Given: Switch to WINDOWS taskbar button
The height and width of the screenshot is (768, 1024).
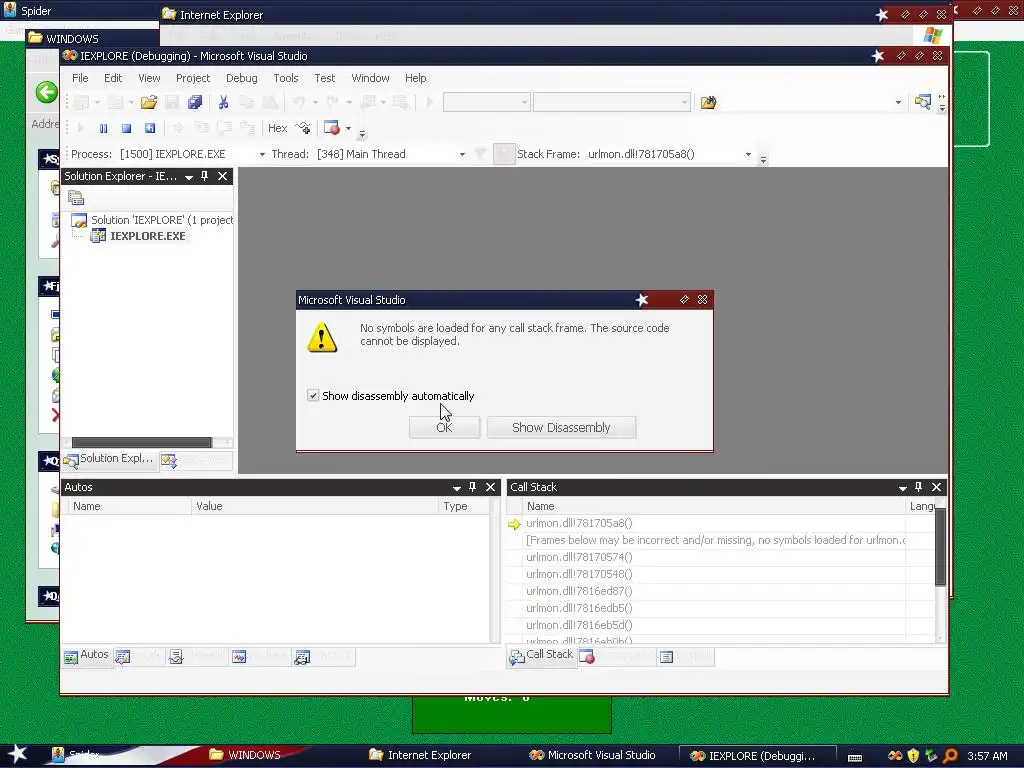Looking at the screenshot, I should [246, 755].
